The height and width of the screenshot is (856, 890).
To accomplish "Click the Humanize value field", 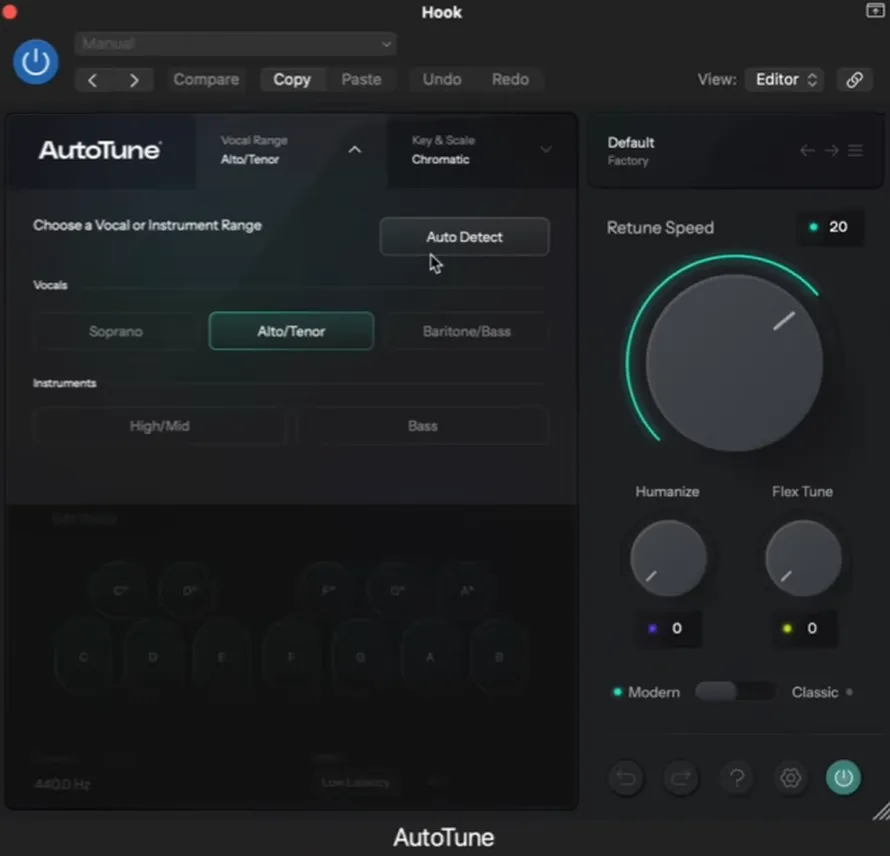I will (x=667, y=628).
